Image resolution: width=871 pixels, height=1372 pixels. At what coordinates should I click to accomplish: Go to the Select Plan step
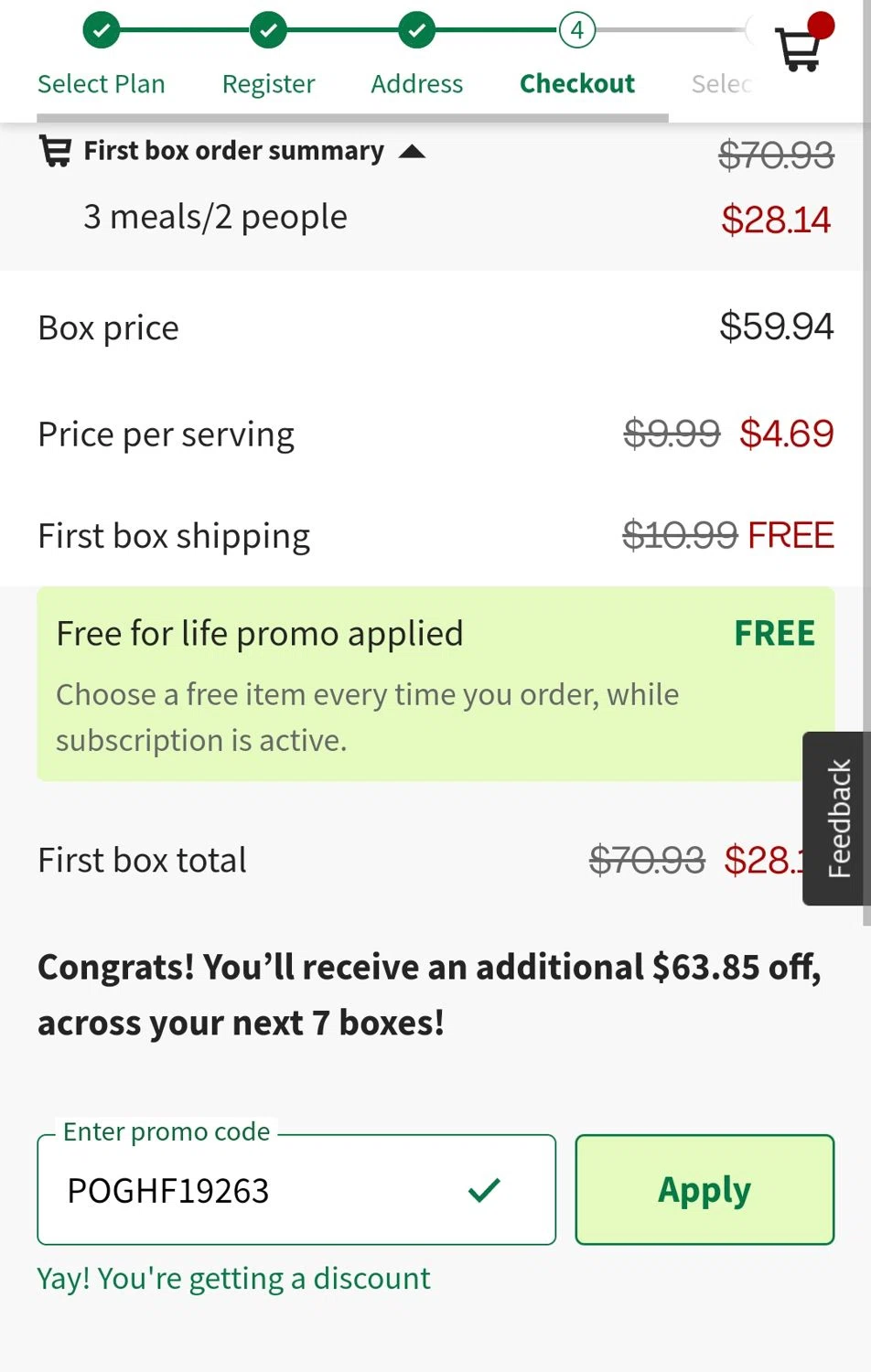click(102, 84)
